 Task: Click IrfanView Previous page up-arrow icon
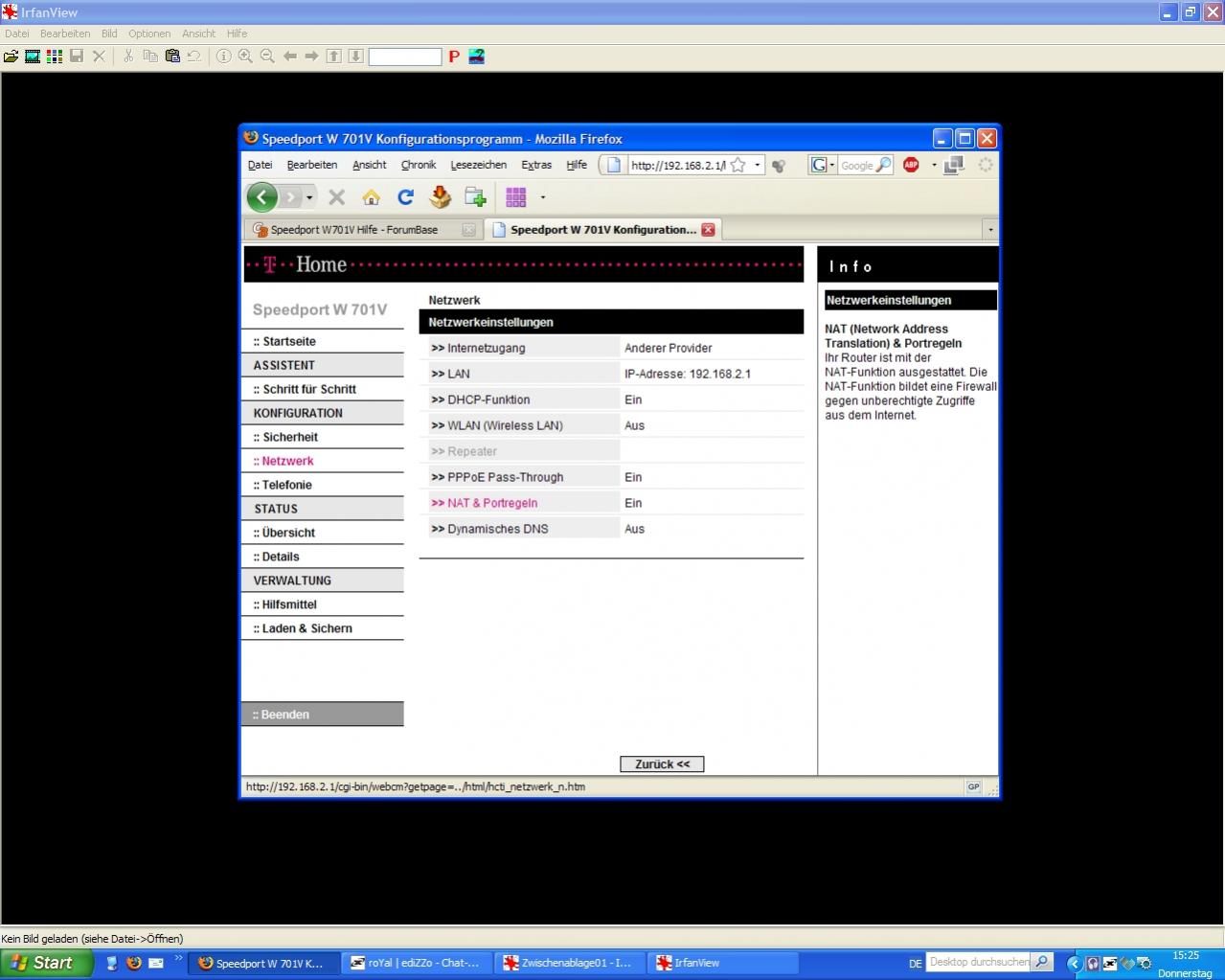click(333, 57)
